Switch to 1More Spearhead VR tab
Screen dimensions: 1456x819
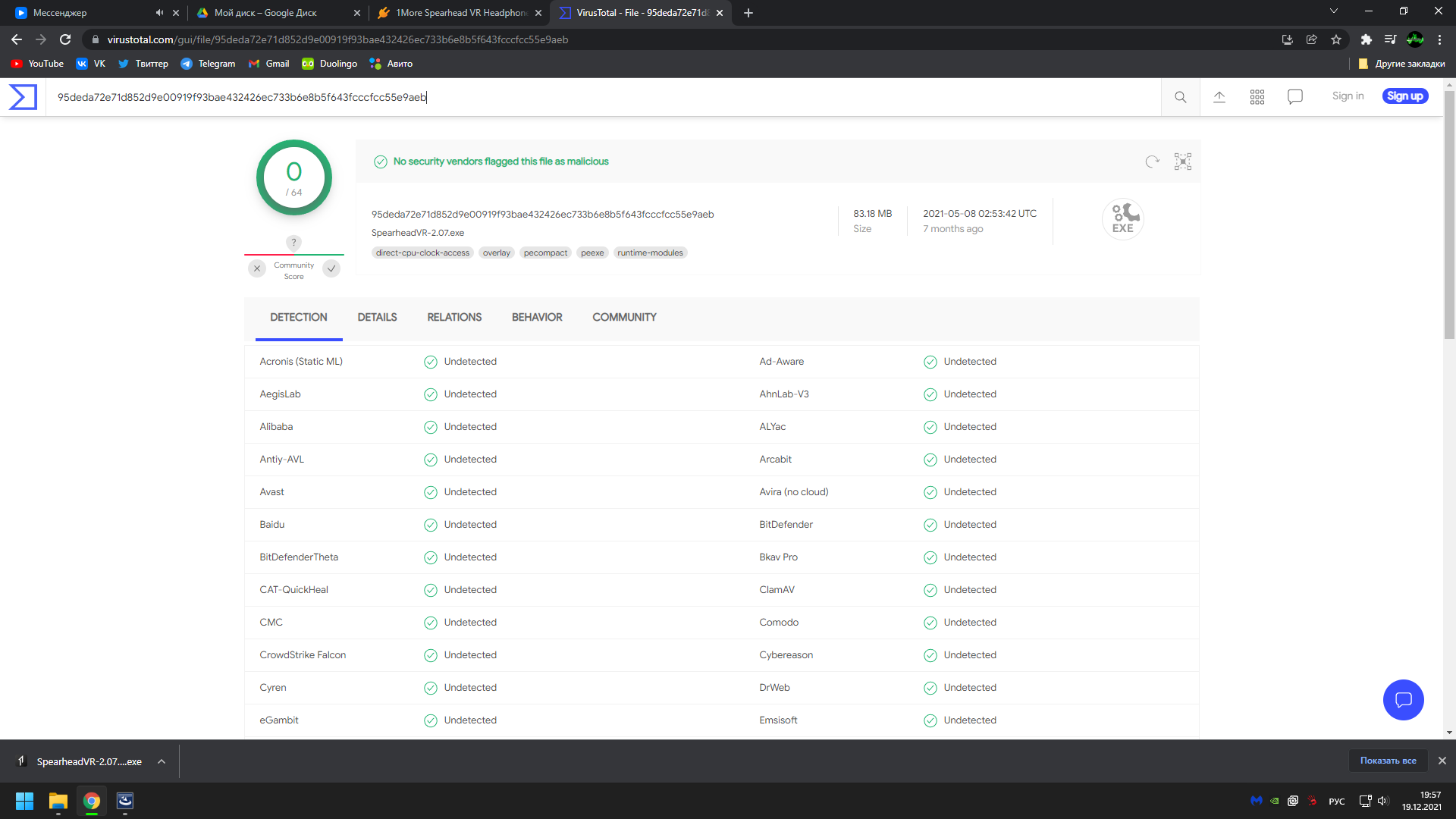tap(460, 13)
